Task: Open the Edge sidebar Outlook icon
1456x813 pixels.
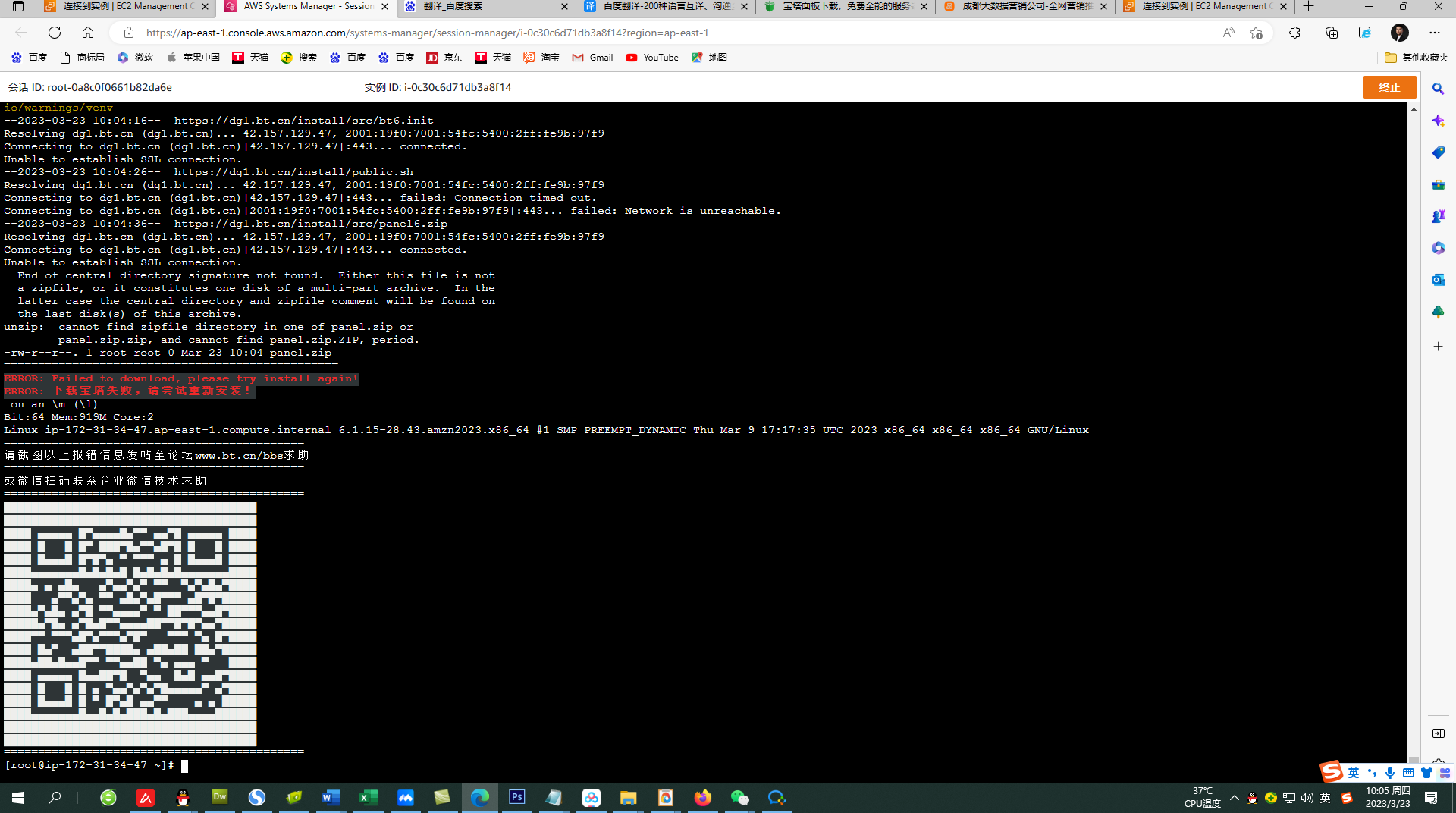Action: [1438, 280]
